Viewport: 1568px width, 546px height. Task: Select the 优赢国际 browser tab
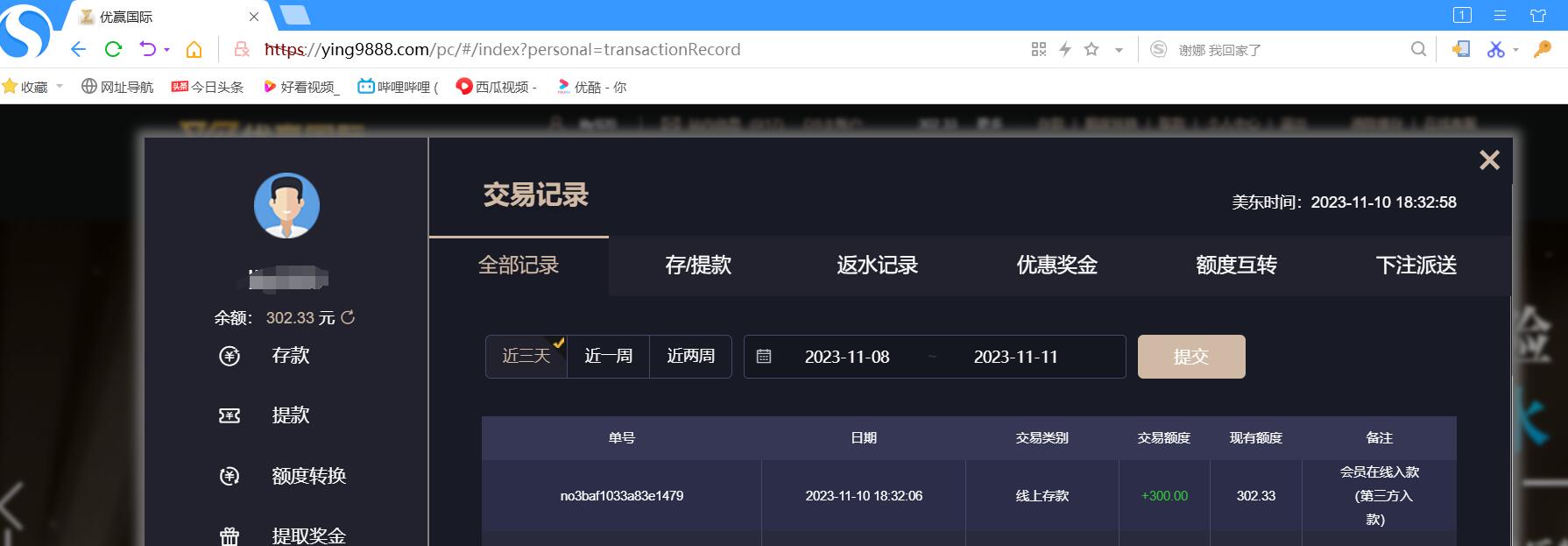168,17
